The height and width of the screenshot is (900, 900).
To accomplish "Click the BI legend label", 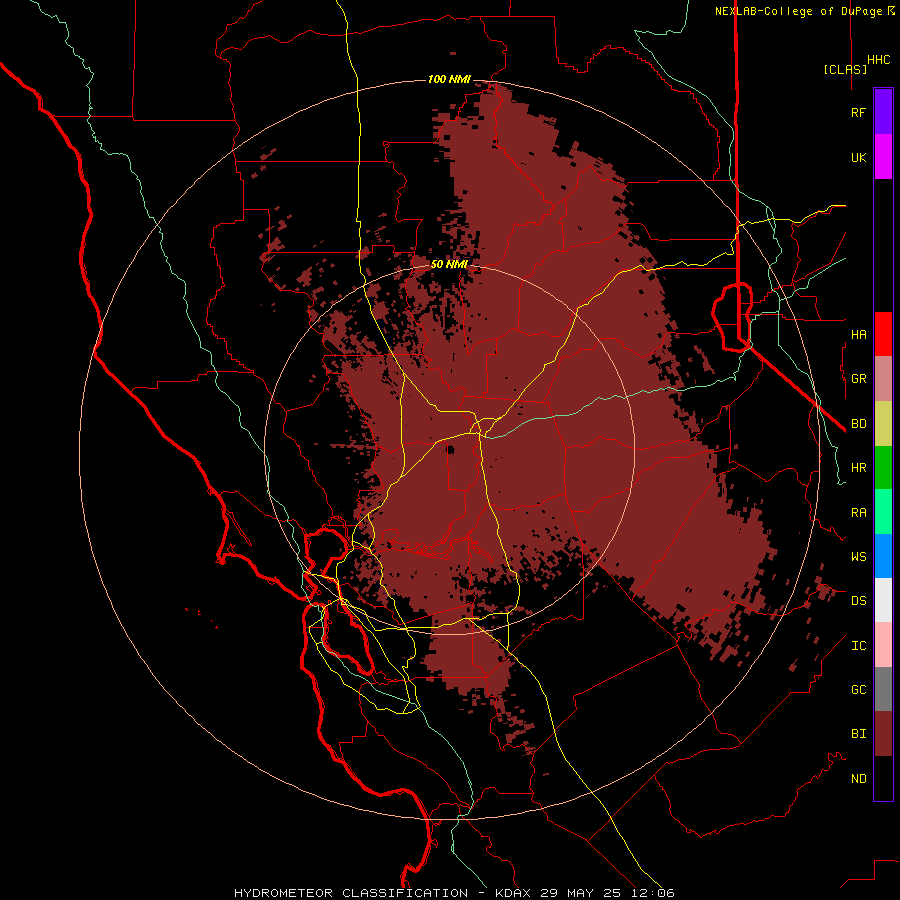I will click(x=858, y=734).
